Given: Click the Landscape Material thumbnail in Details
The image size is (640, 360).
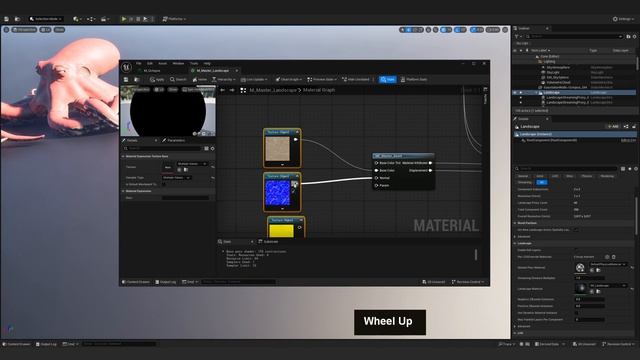Looking at the screenshot, I should pyautogui.click(x=580, y=288).
